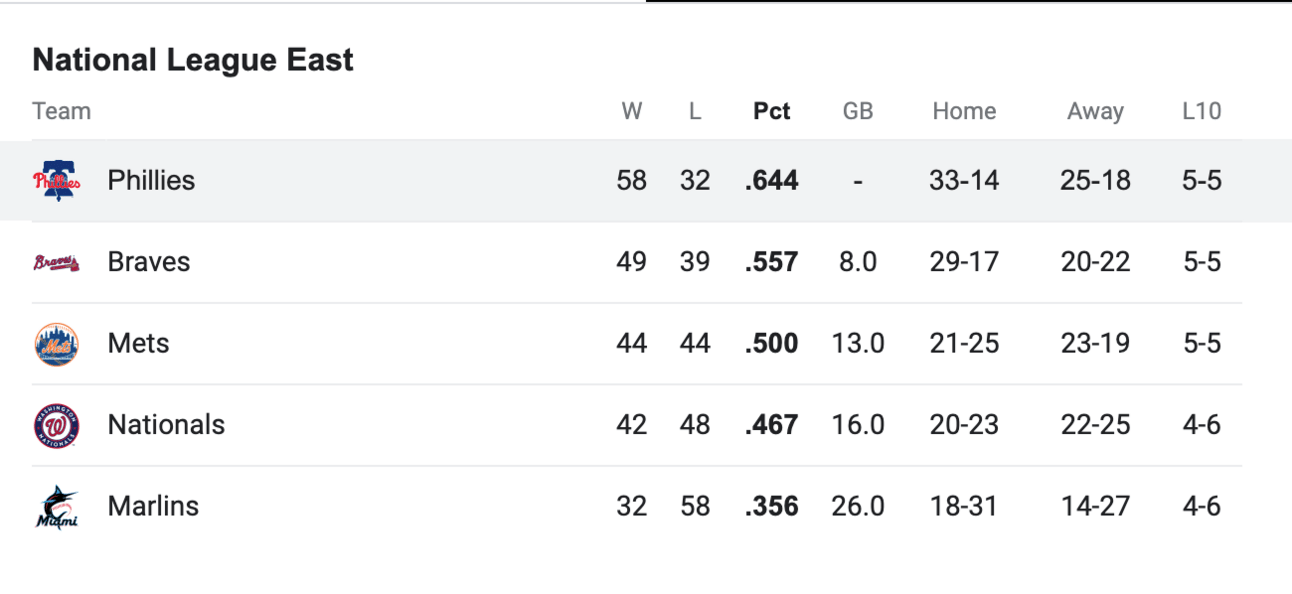This screenshot has width=1292, height=594.
Task: Select the L10 column header
Action: click(1201, 111)
